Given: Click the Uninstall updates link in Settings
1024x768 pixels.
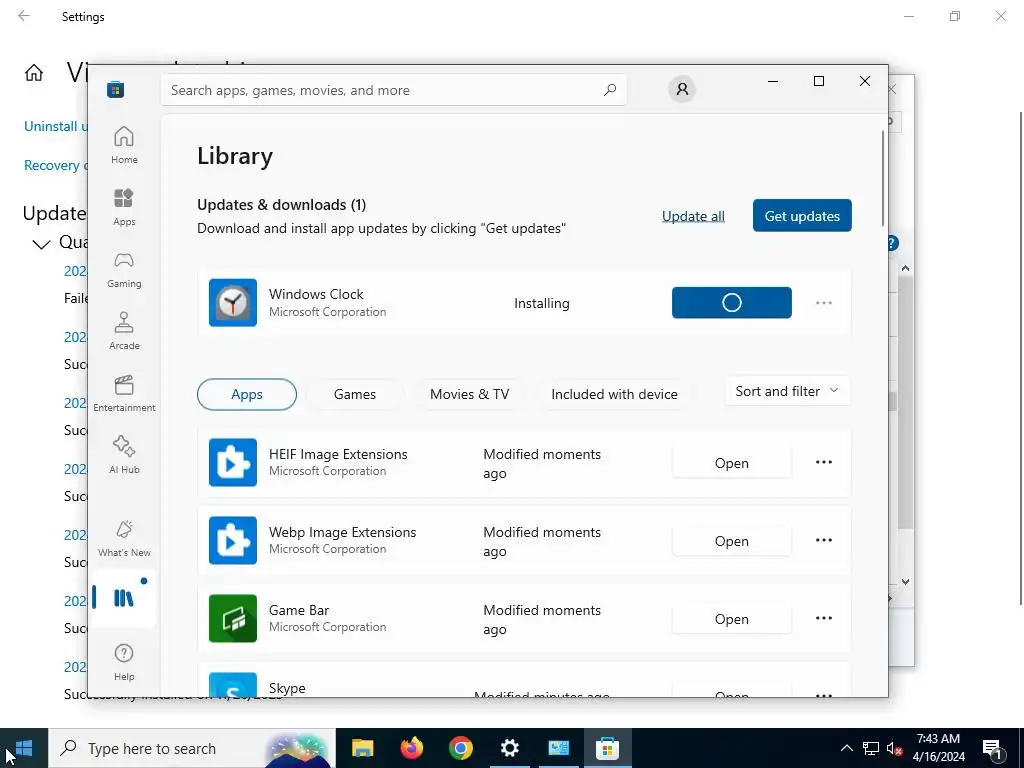Looking at the screenshot, I should (x=56, y=126).
